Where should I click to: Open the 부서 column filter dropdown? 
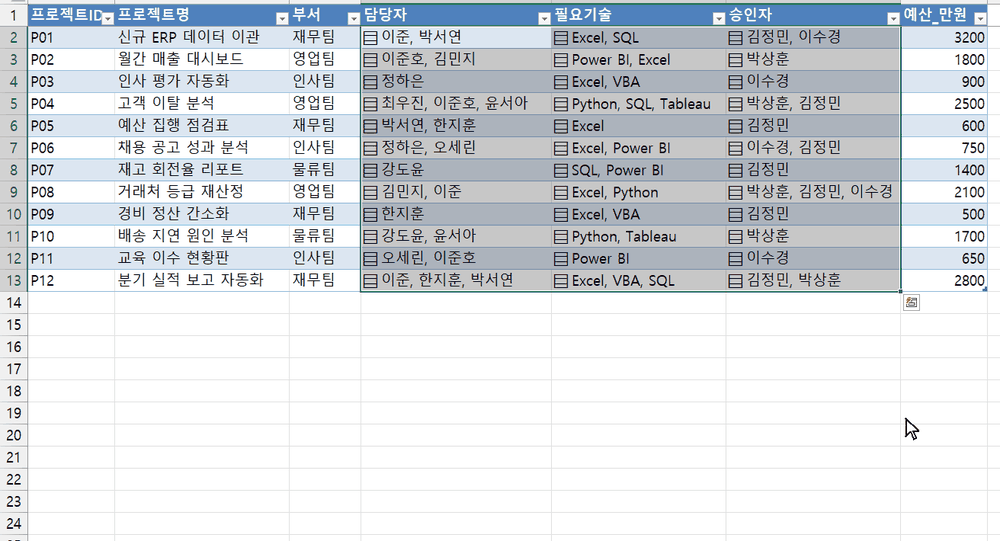pyautogui.click(x=353, y=19)
